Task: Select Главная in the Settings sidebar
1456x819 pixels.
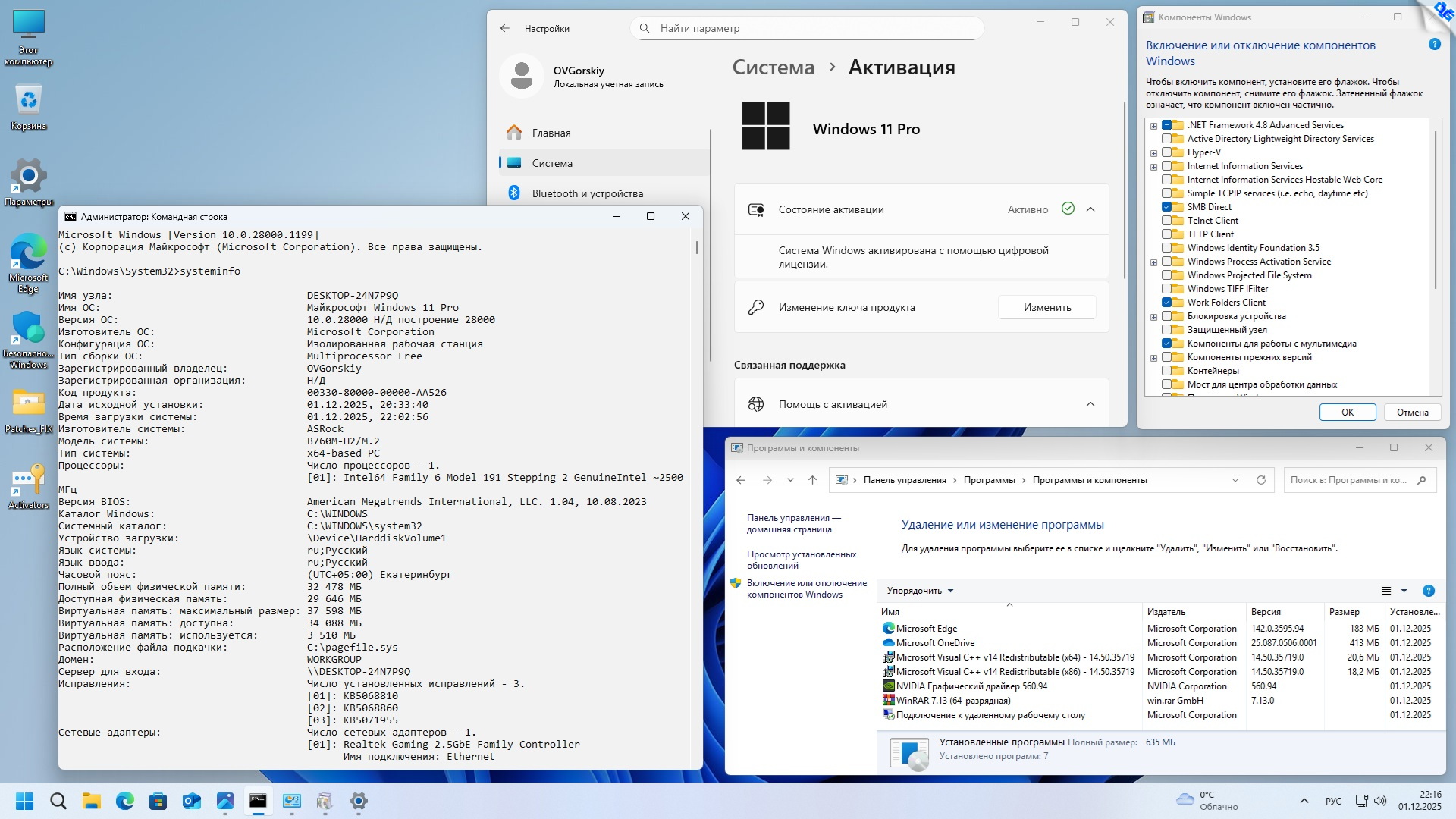Action: [x=551, y=133]
